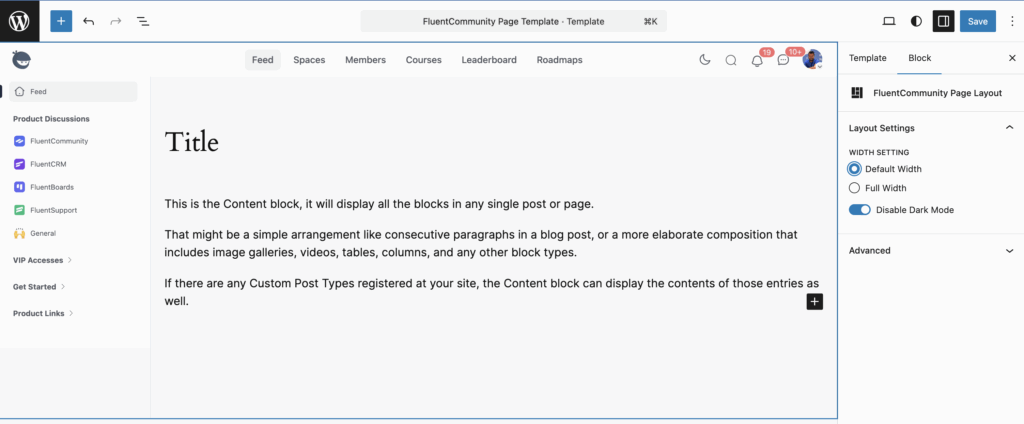Click the FluentCommunity Page Layout block icon
The height and width of the screenshot is (424, 1024).
(x=857, y=93)
